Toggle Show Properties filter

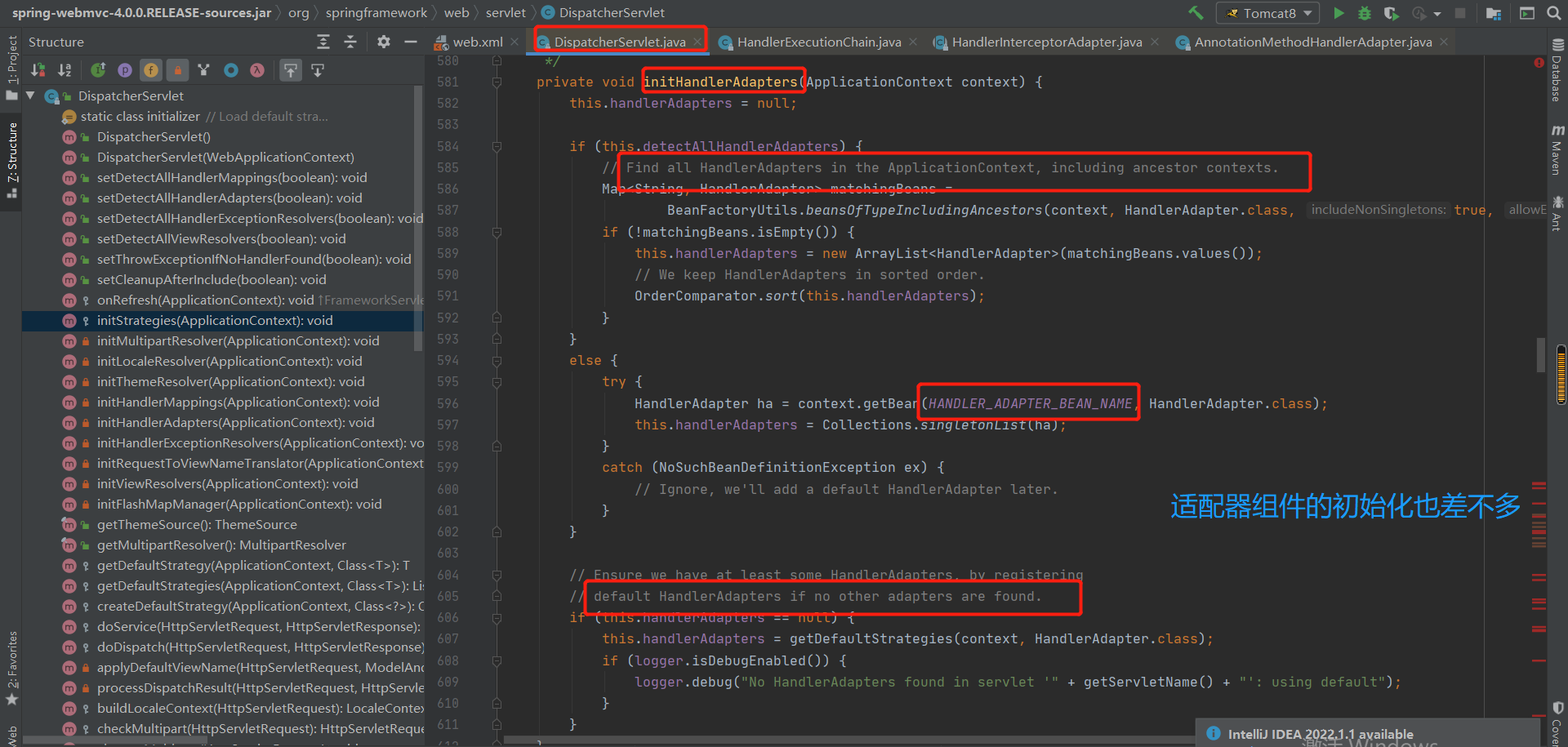125,70
